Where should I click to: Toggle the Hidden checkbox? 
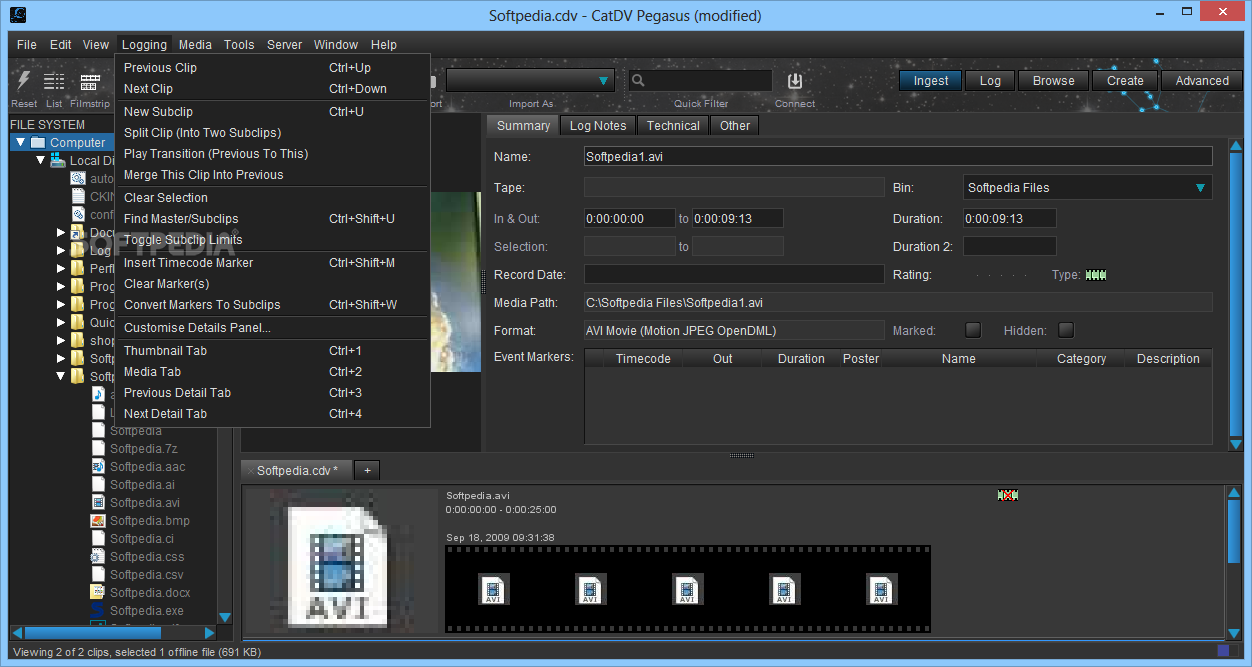pyautogui.click(x=1066, y=330)
